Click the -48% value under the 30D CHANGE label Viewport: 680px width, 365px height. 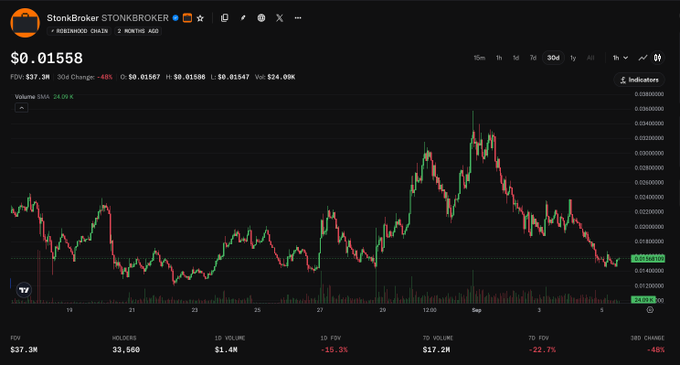coord(656,350)
